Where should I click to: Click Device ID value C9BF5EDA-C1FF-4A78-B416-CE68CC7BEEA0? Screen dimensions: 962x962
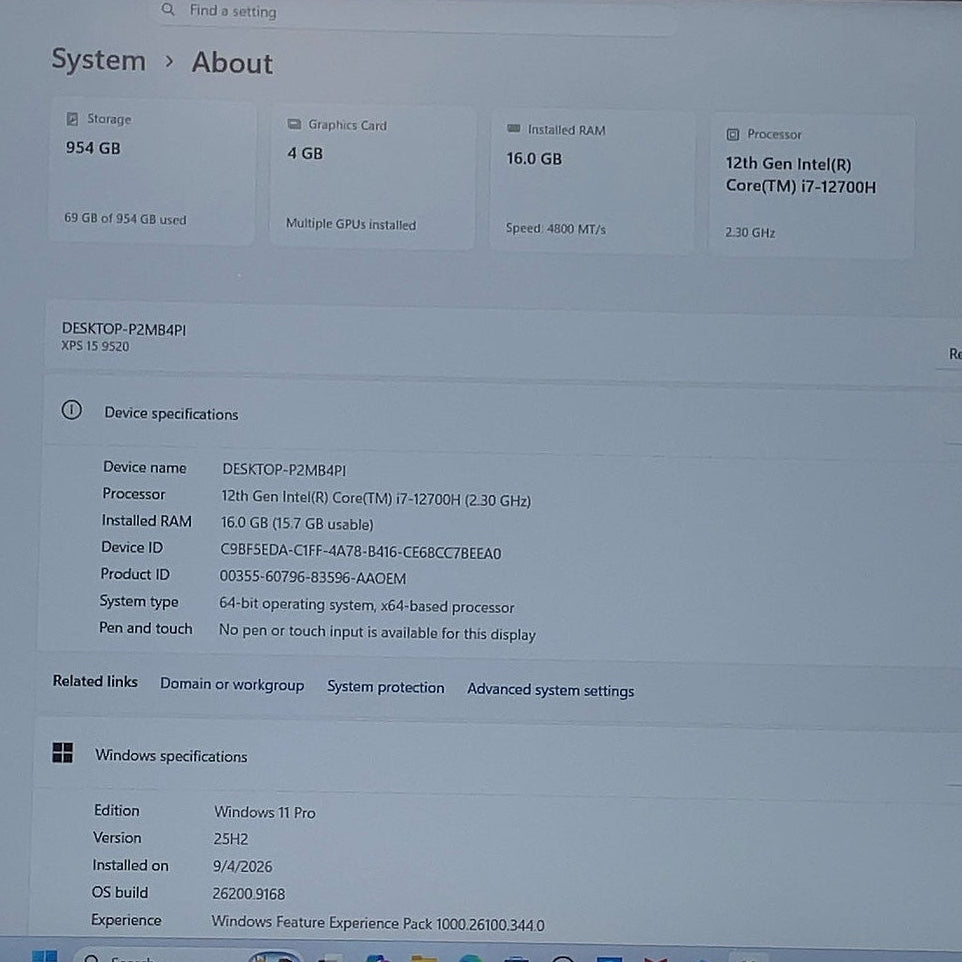[360, 552]
